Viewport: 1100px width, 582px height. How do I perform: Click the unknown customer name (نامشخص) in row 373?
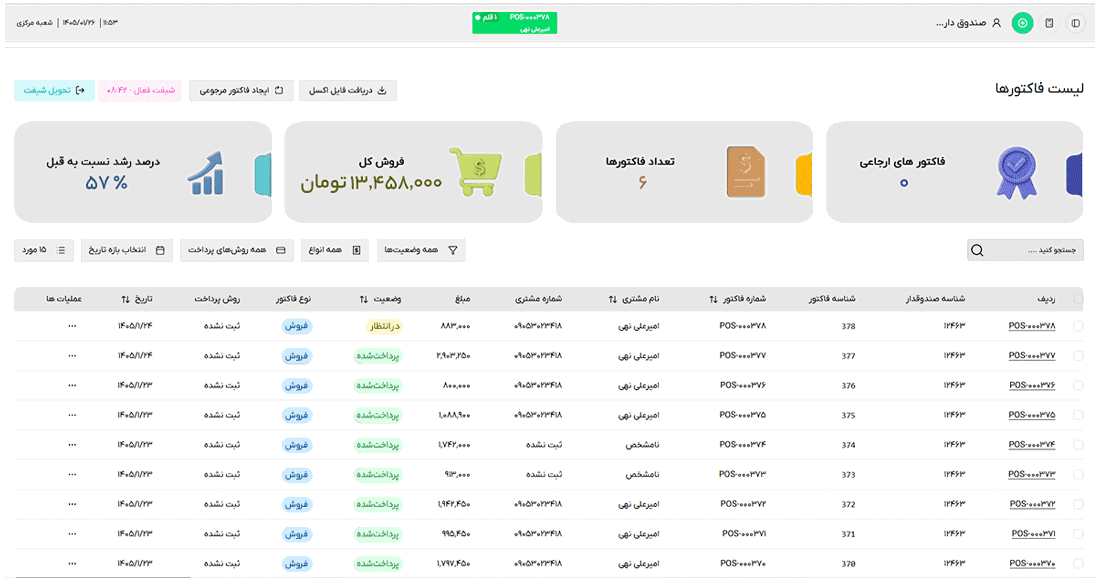click(642, 475)
